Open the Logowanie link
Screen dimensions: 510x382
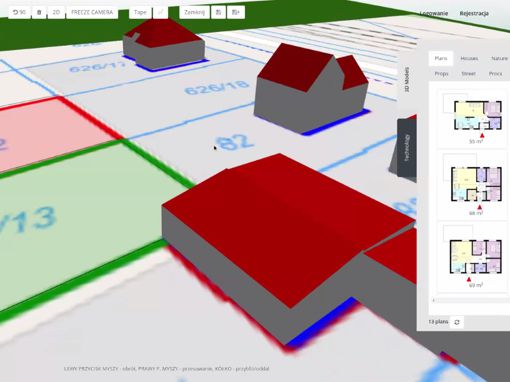coord(433,14)
